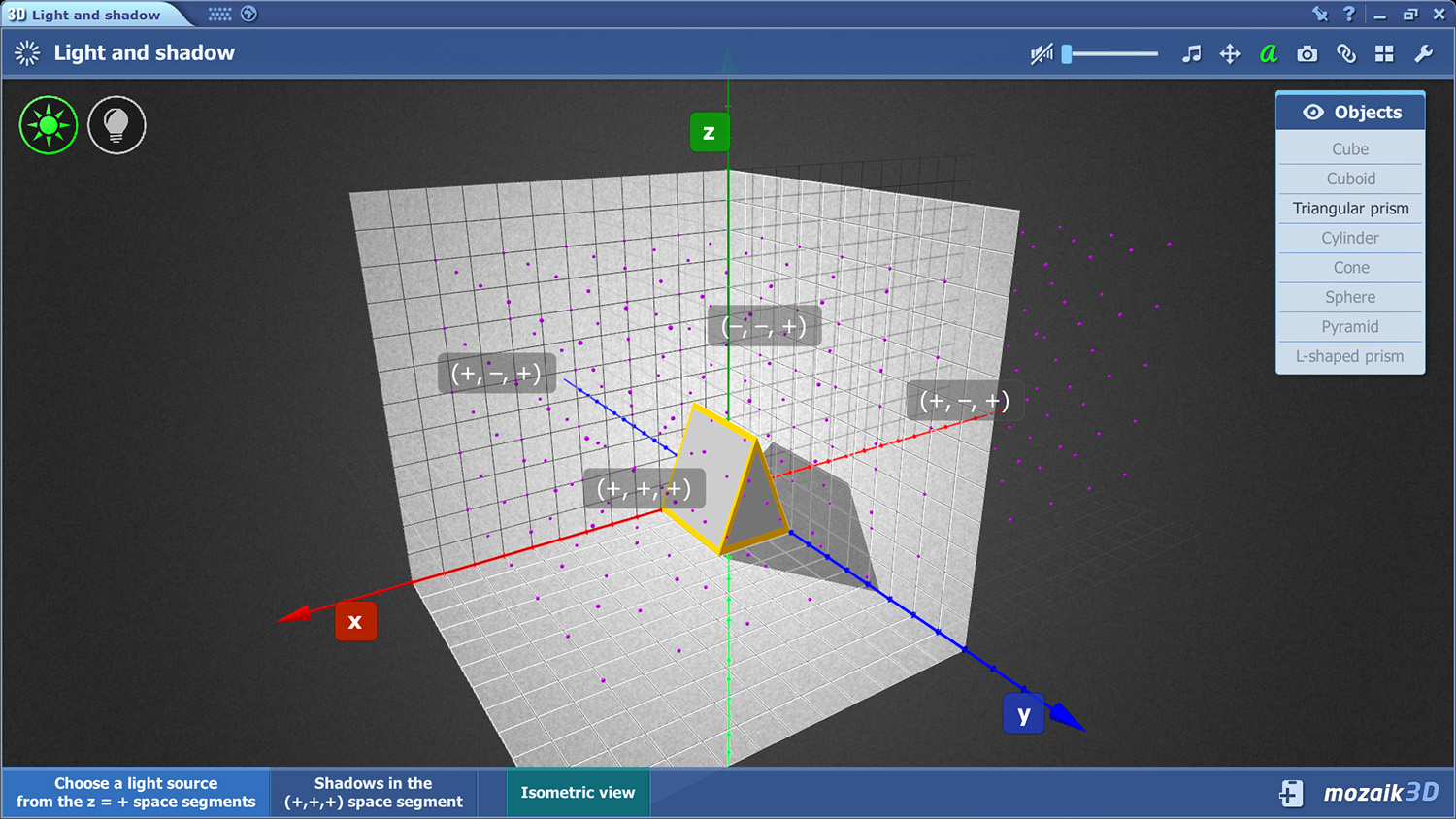
Task: Choose L-shaped prism object
Action: tap(1350, 356)
